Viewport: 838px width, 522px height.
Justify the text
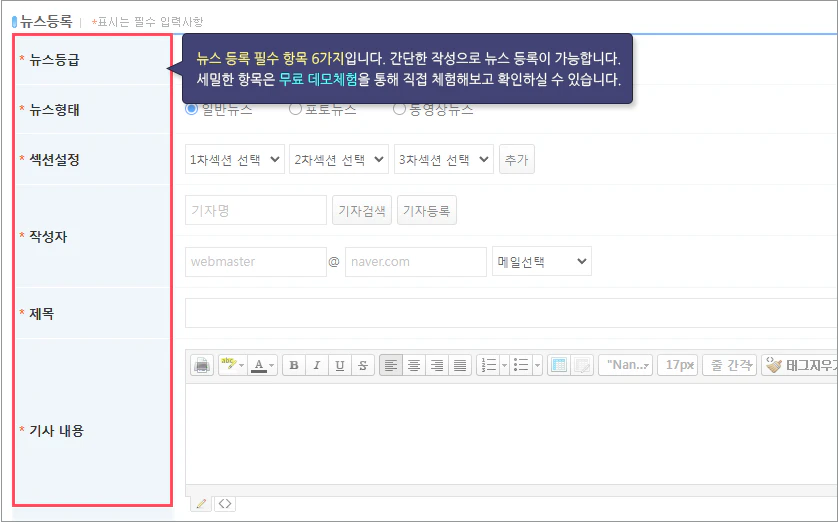pos(460,365)
